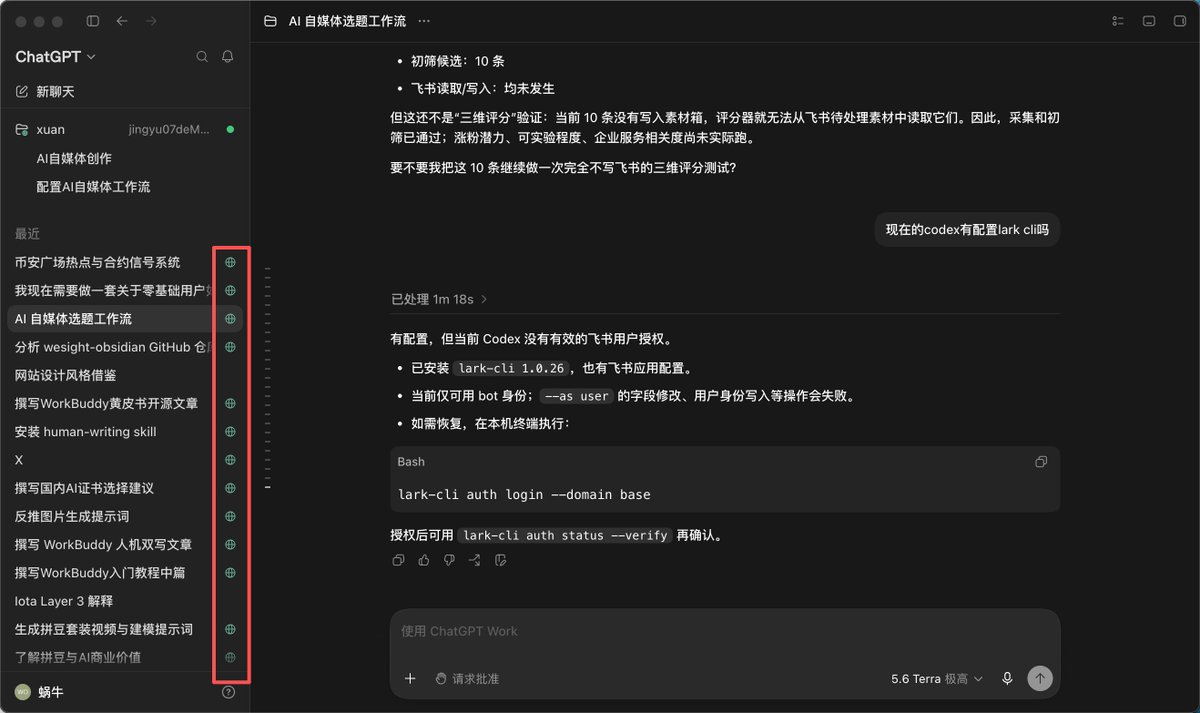Give the reply a thumbs down
This screenshot has height=713, width=1200.
(449, 560)
